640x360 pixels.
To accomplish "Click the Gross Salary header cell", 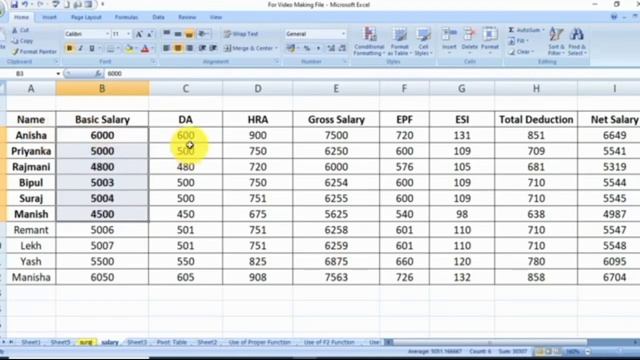I will (x=336, y=120).
